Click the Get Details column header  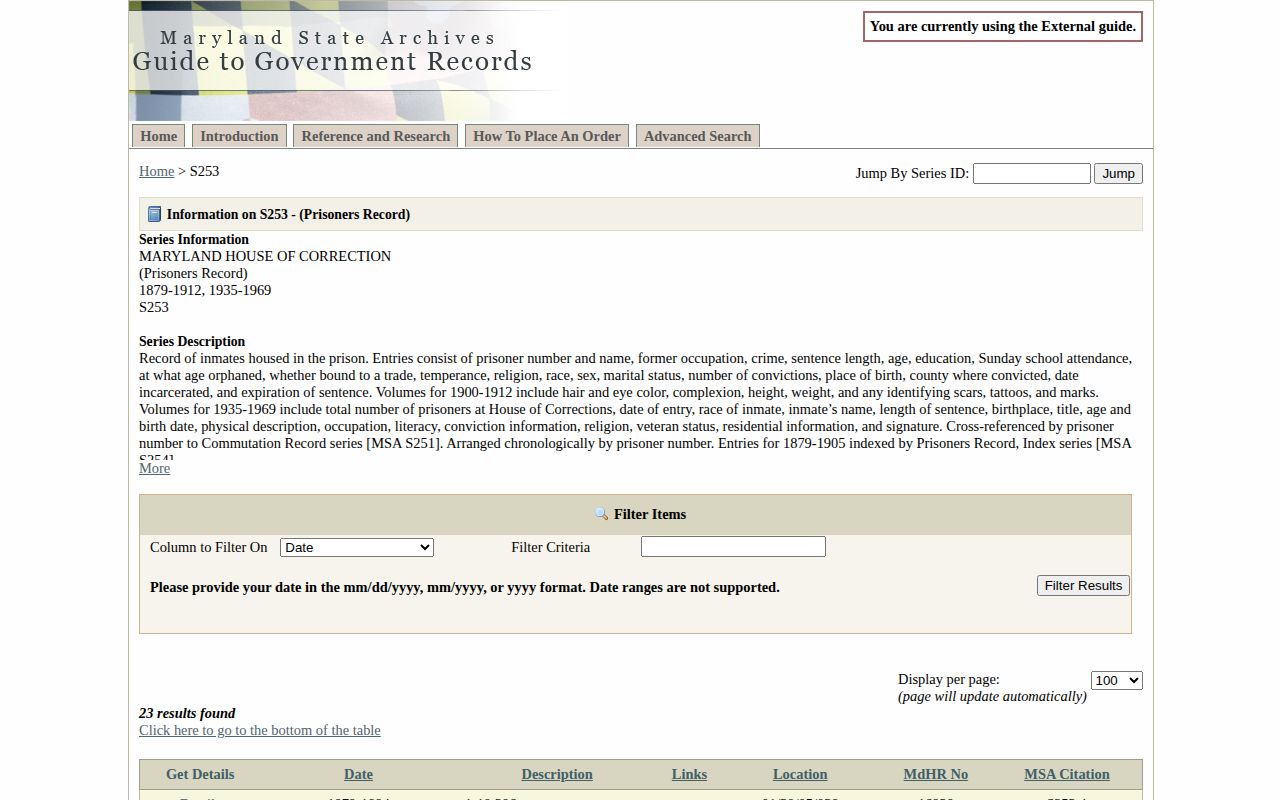point(200,774)
